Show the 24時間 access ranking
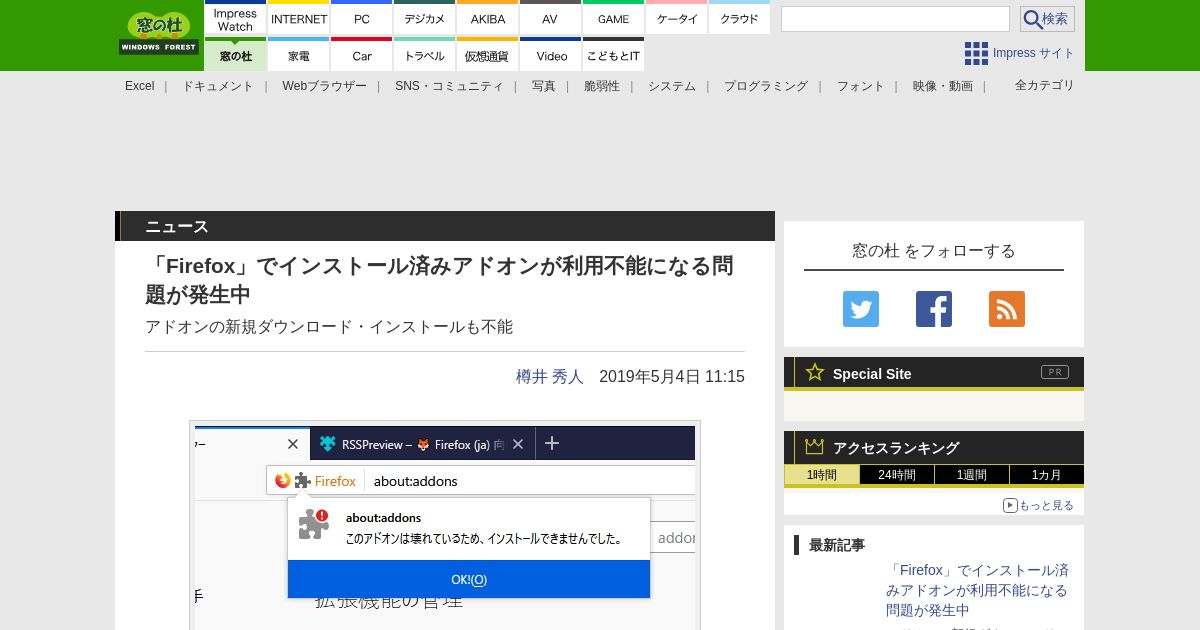Image resolution: width=1200 pixels, height=630 pixels. click(x=897, y=475)
